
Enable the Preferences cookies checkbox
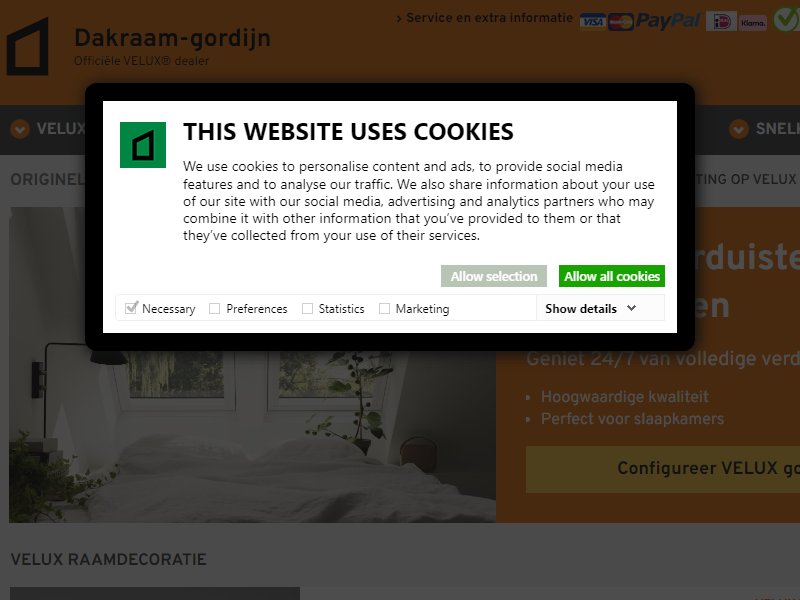coord(215,309)
